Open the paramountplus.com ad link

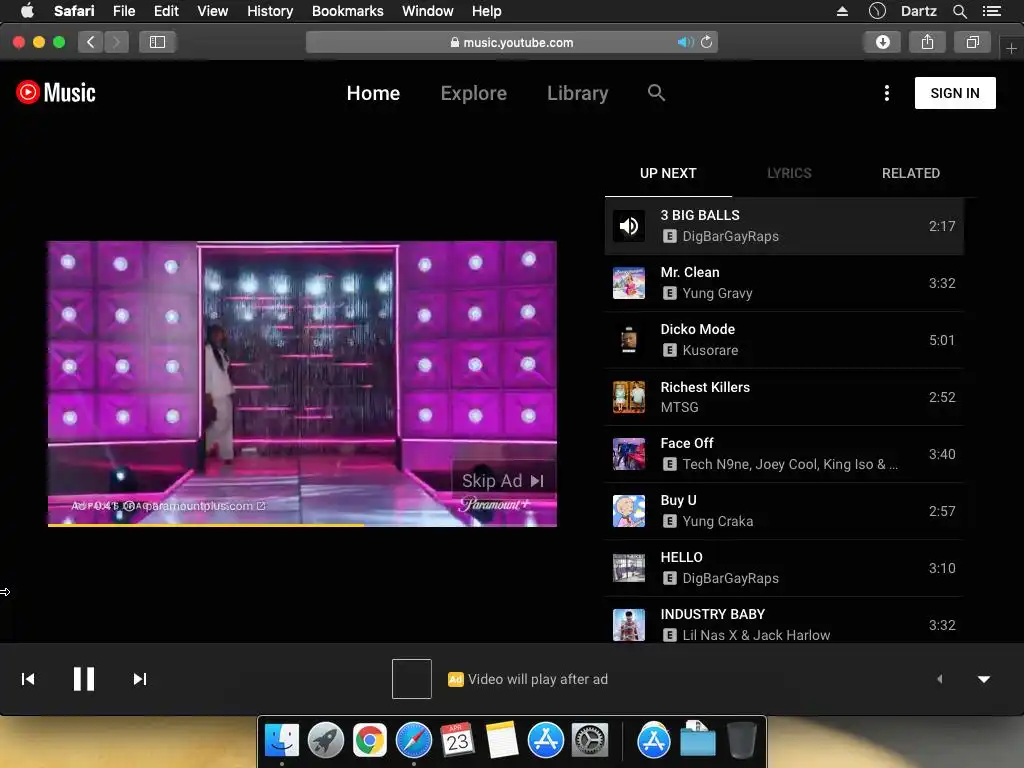coord(204,505)
